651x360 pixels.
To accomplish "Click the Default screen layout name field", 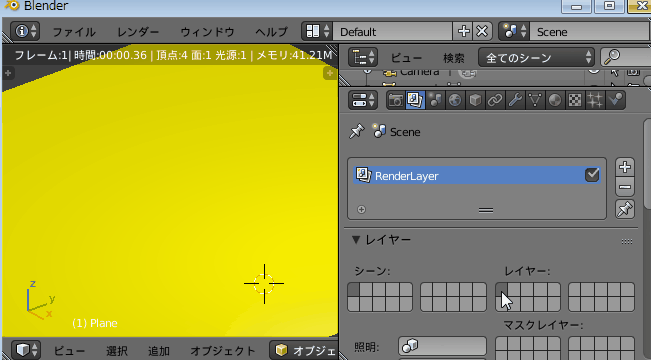I will tap(392, 32).
